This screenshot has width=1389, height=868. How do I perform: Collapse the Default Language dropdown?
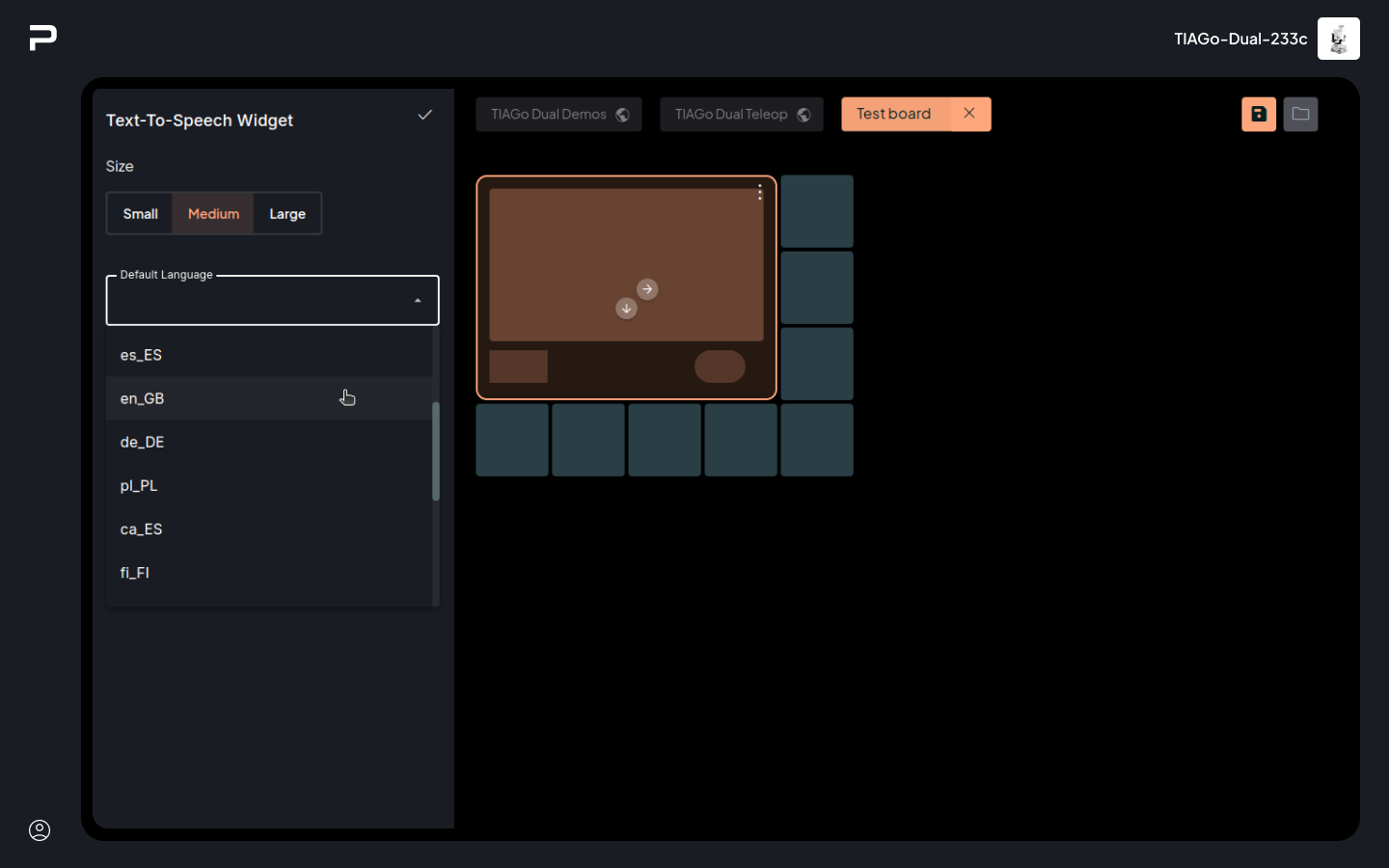coord(417,301)
